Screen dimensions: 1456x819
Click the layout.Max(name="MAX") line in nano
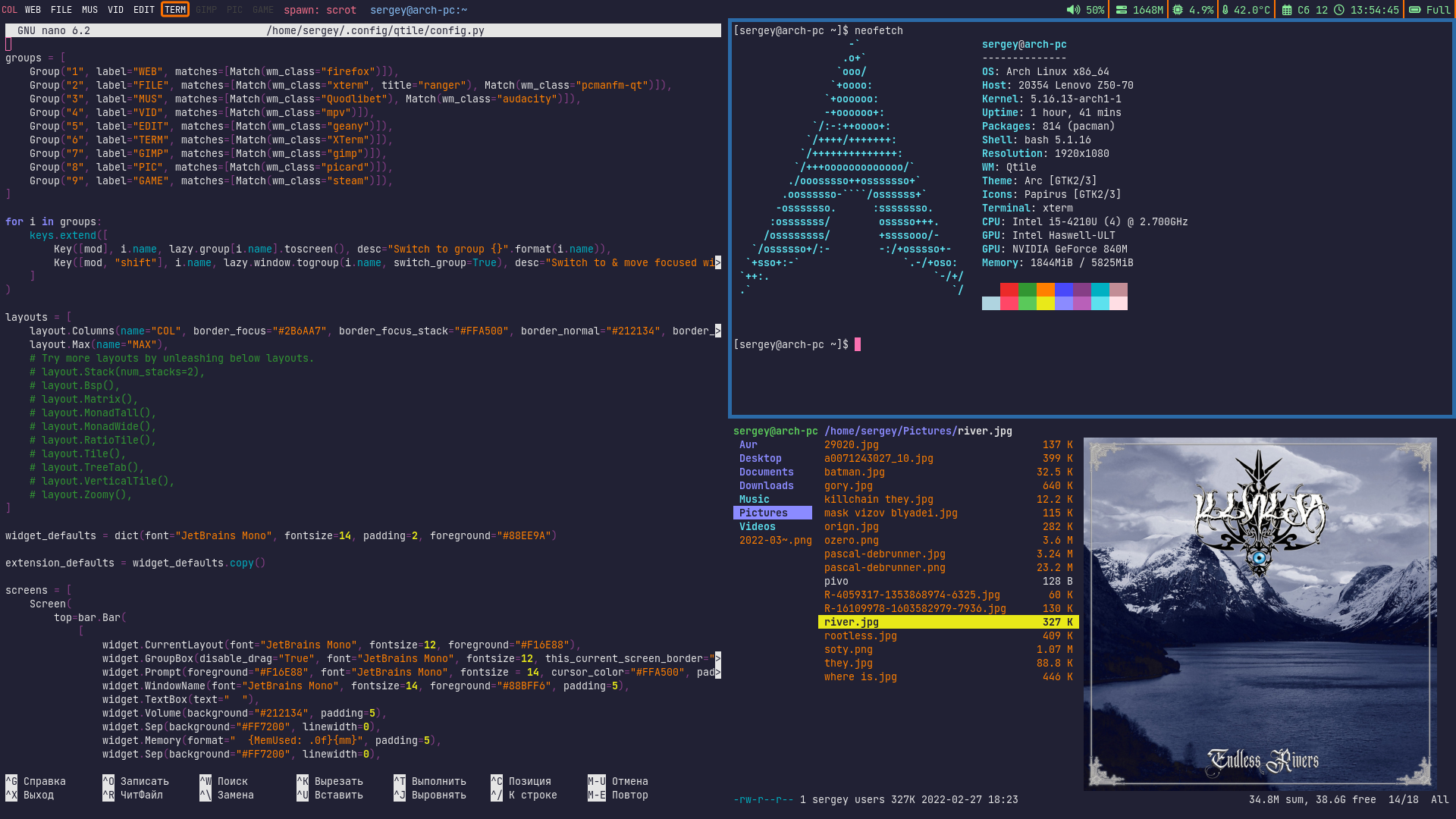(x=99, y=344)
